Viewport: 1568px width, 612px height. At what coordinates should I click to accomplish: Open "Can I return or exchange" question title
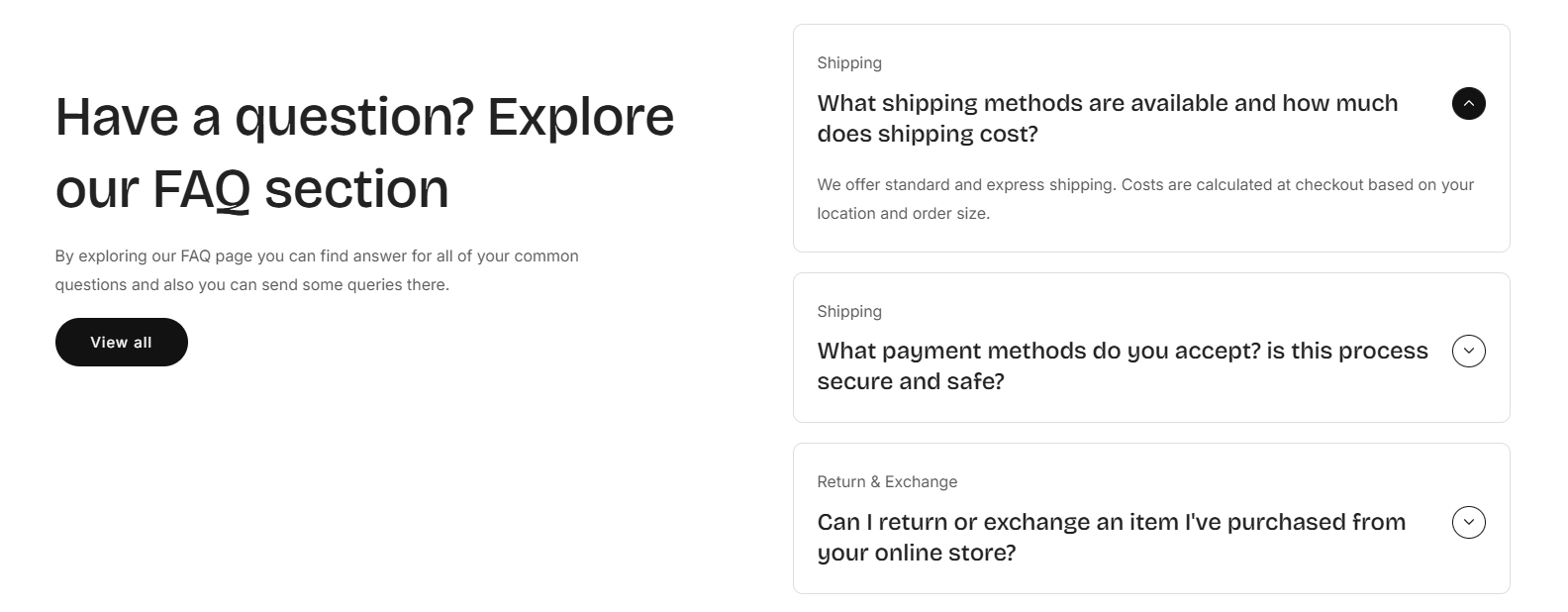[1111, 522]
